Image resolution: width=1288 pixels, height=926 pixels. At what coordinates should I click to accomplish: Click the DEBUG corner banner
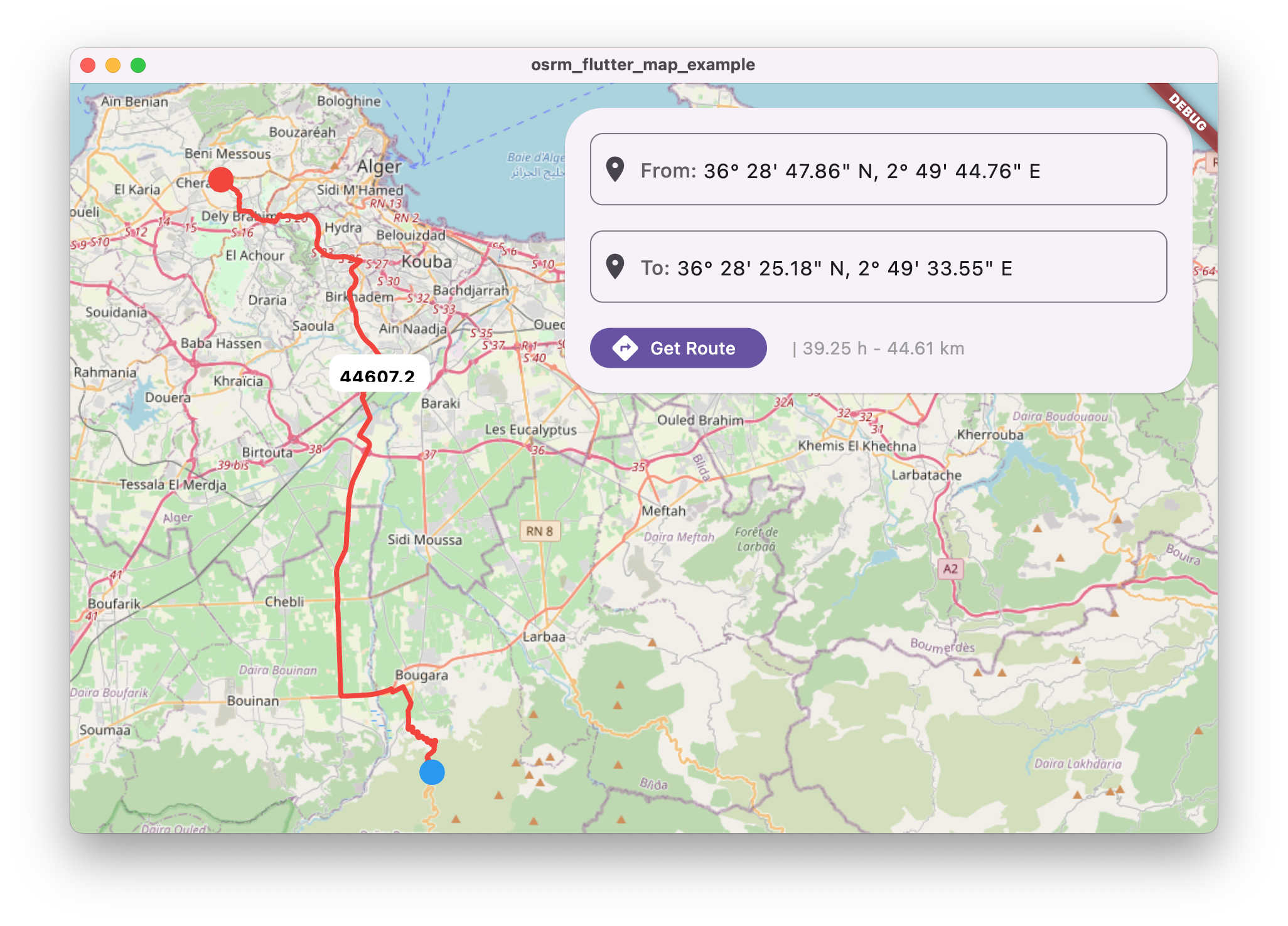click(x=1186, y=112)
